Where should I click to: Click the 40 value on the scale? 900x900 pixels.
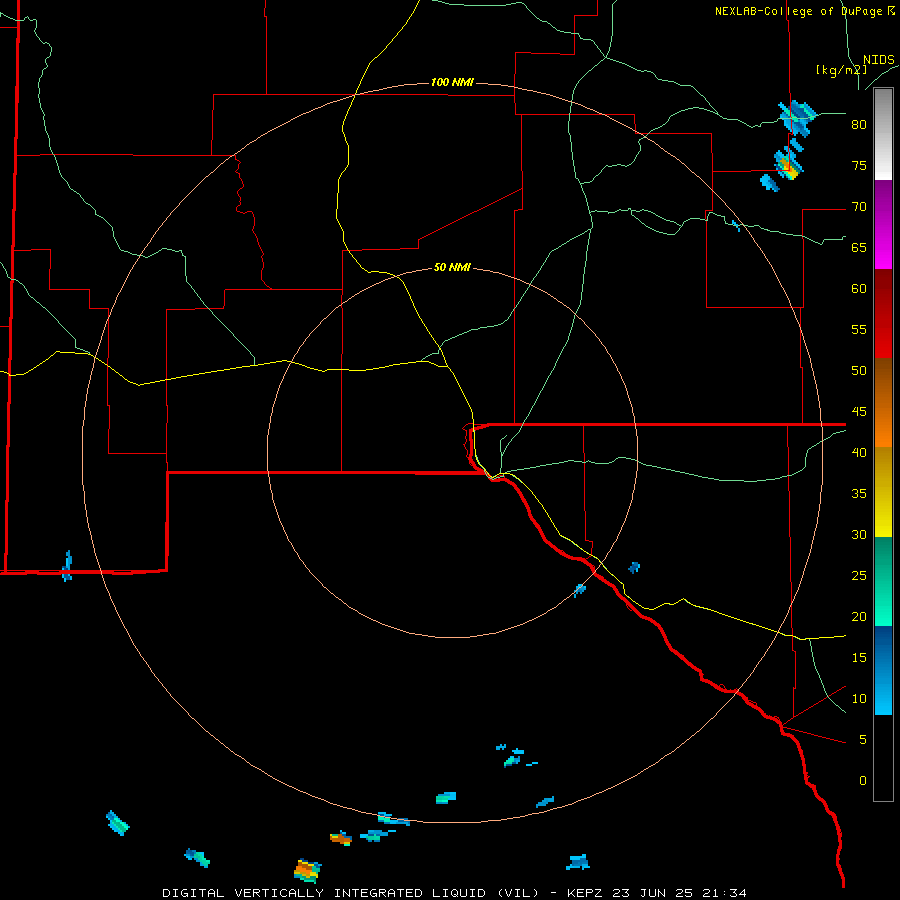tap(859, 452)
